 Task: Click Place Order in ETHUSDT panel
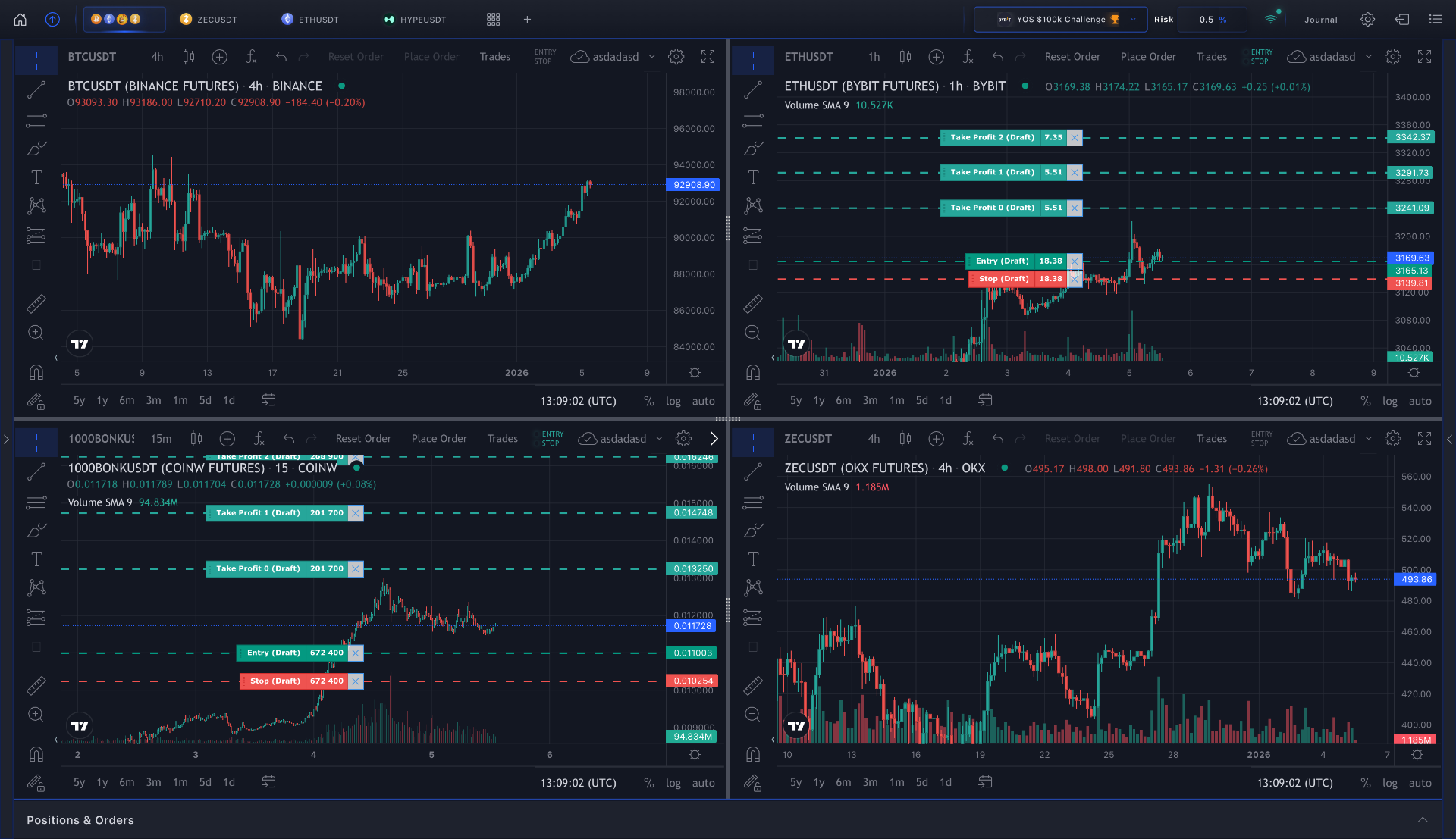pyautogui.click(x=1148, y=57)
